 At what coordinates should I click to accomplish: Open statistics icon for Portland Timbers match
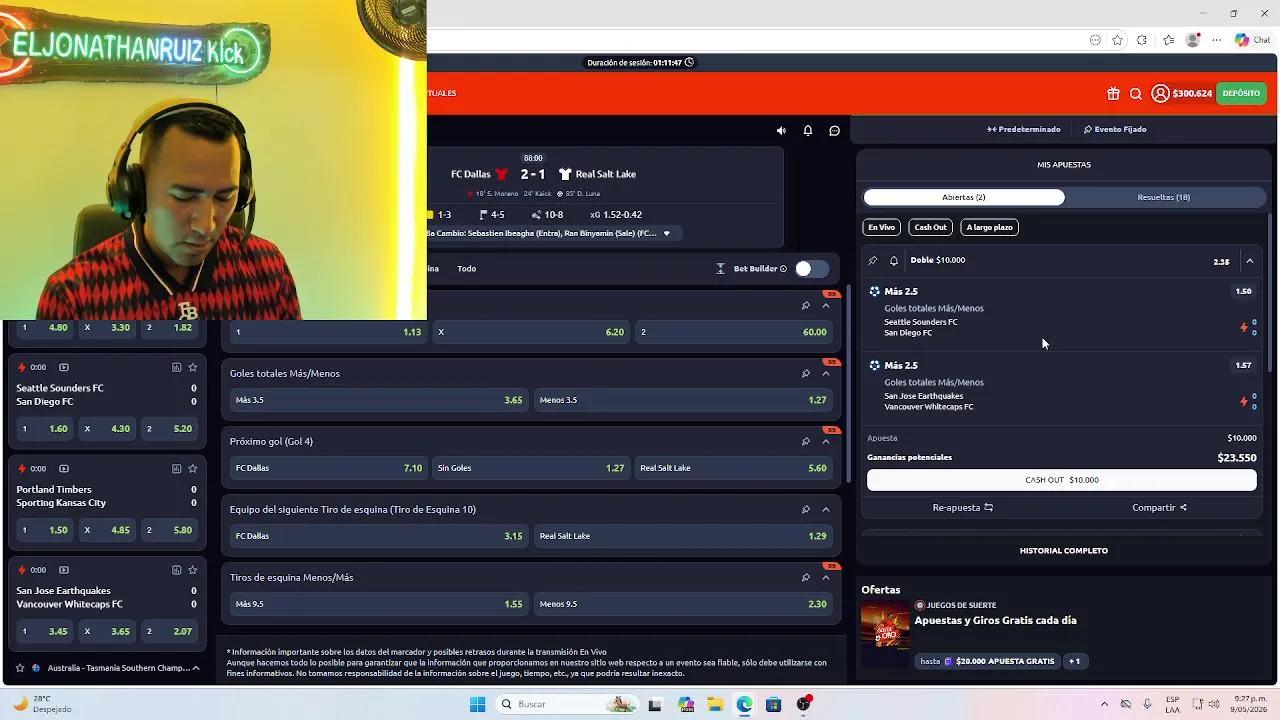(176, 468)
